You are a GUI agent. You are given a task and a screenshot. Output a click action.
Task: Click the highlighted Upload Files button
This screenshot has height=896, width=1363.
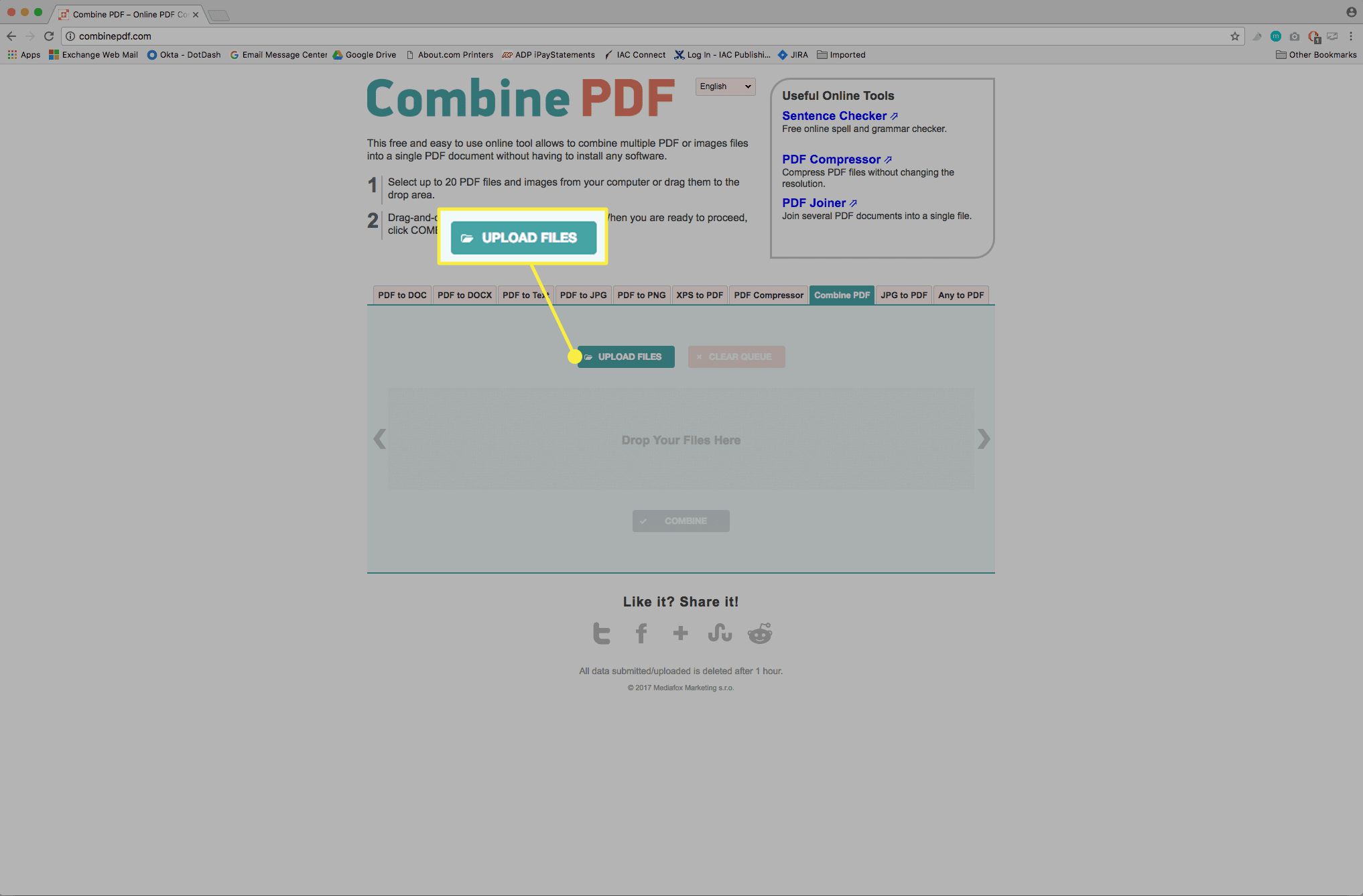click(x=523, y=237)
